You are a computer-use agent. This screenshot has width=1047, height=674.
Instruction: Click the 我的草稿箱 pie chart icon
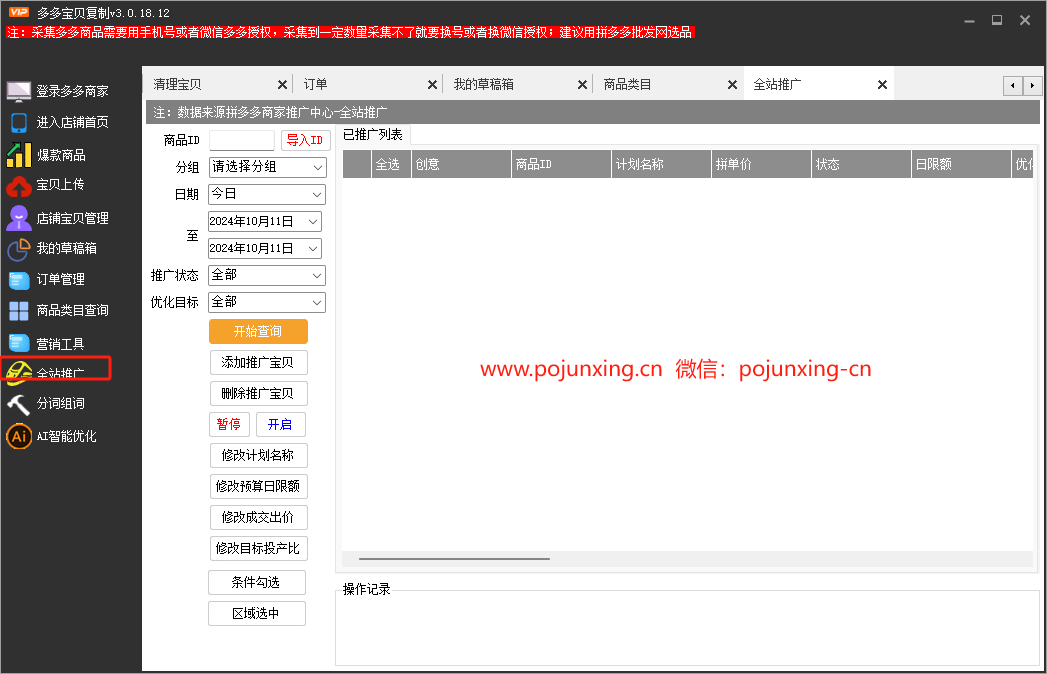tap(19, 249)
